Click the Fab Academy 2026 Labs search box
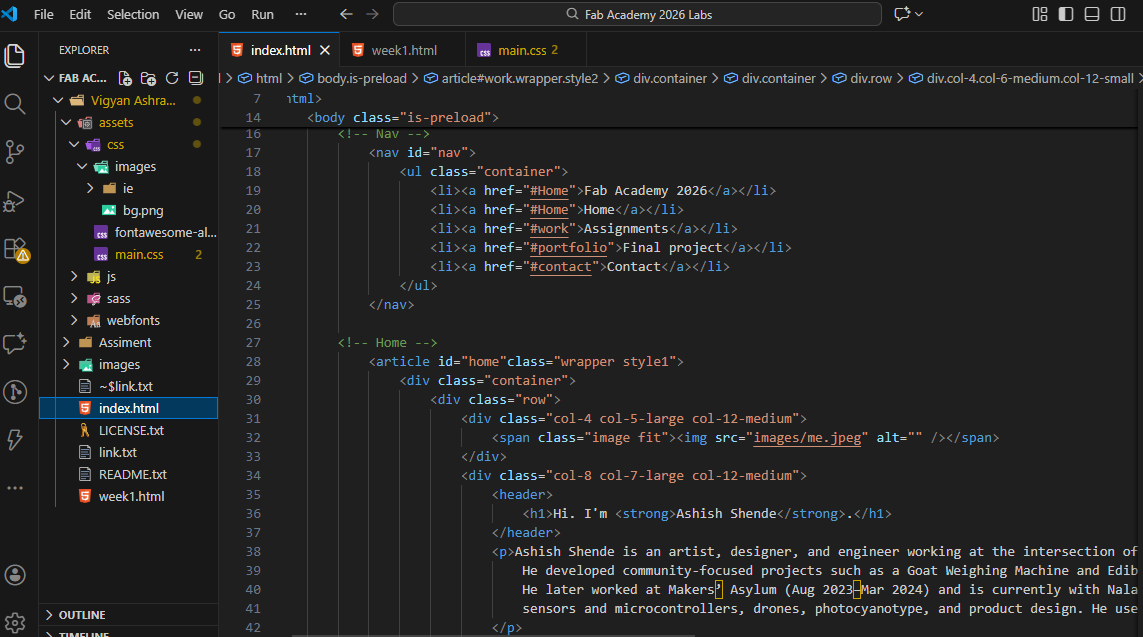This screenshot has height=637, width=1143. (x=637, y=14)
